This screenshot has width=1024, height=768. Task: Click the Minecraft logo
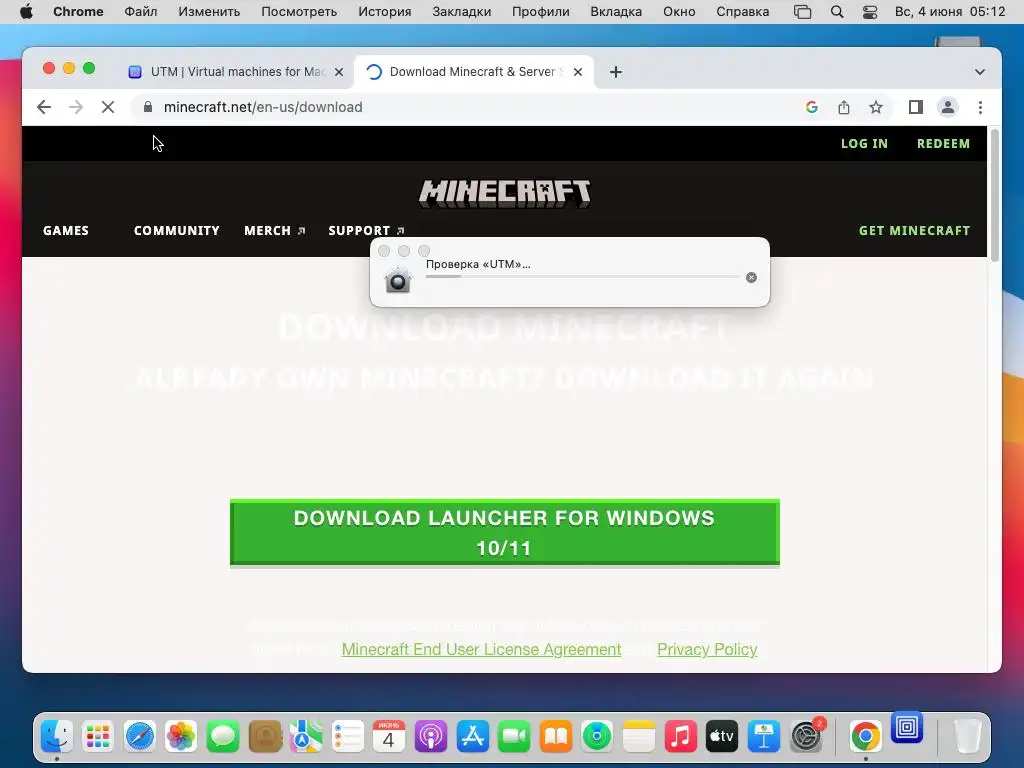(x=505, y=194)
